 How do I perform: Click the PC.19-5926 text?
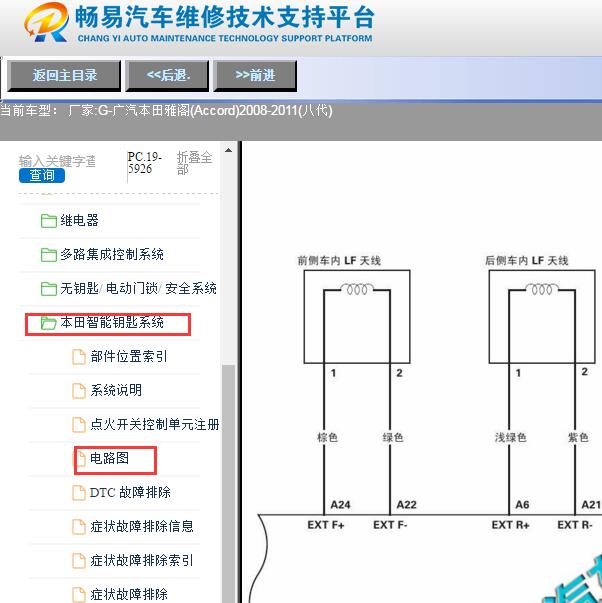tap(145, 163)
